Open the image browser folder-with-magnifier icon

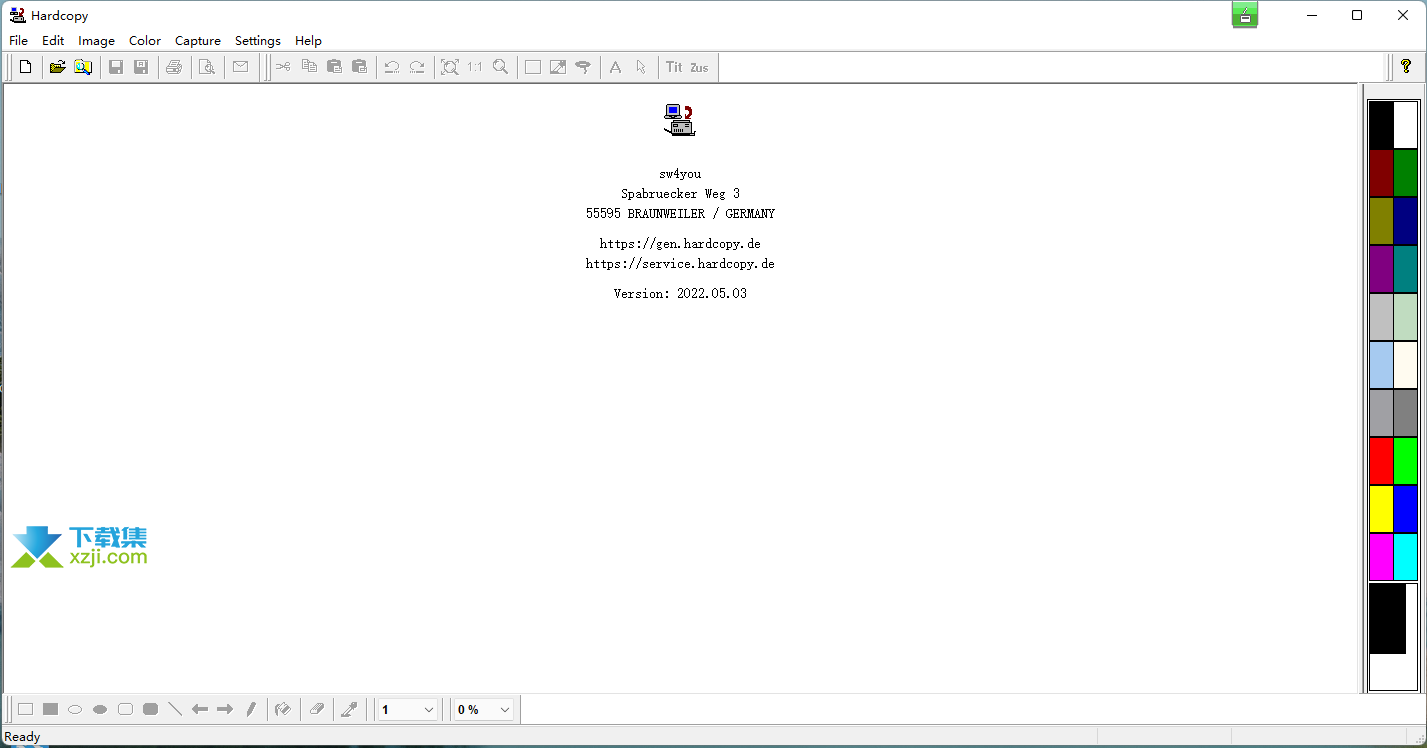[83, 67]
